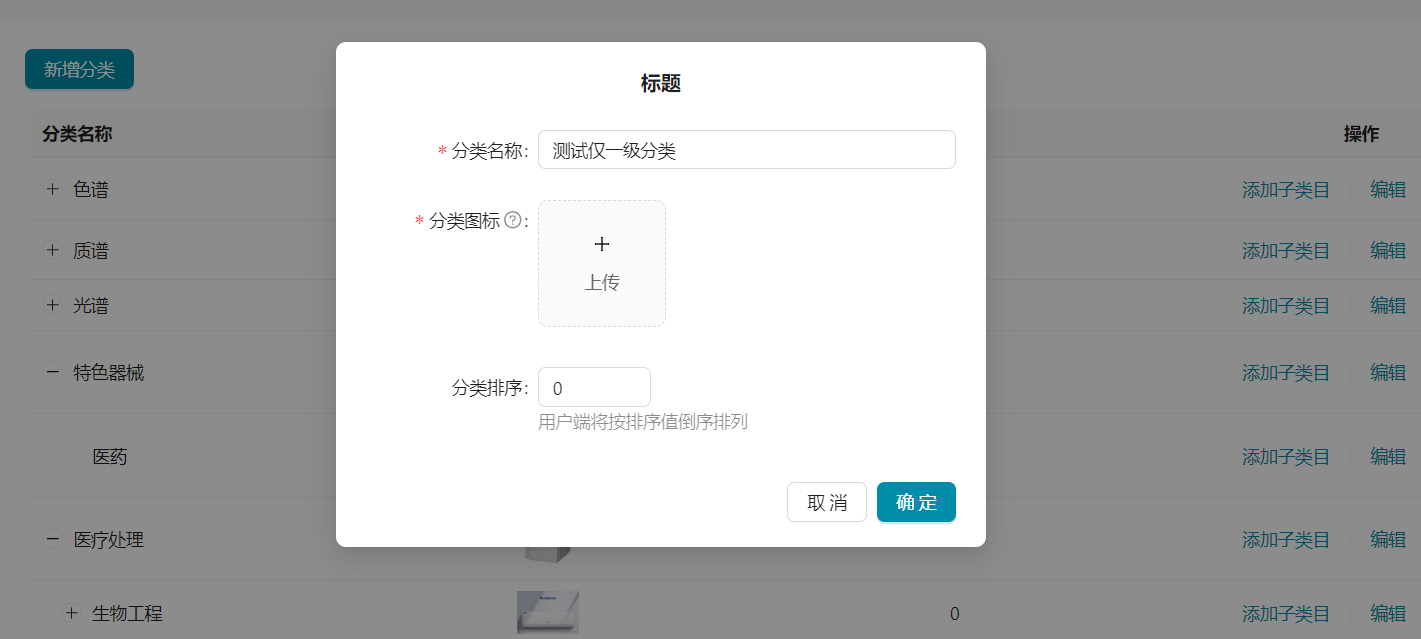Click the 分类名称 text input field
The height and width of the screenshot is (639, 1421).
tap(746, 148)
